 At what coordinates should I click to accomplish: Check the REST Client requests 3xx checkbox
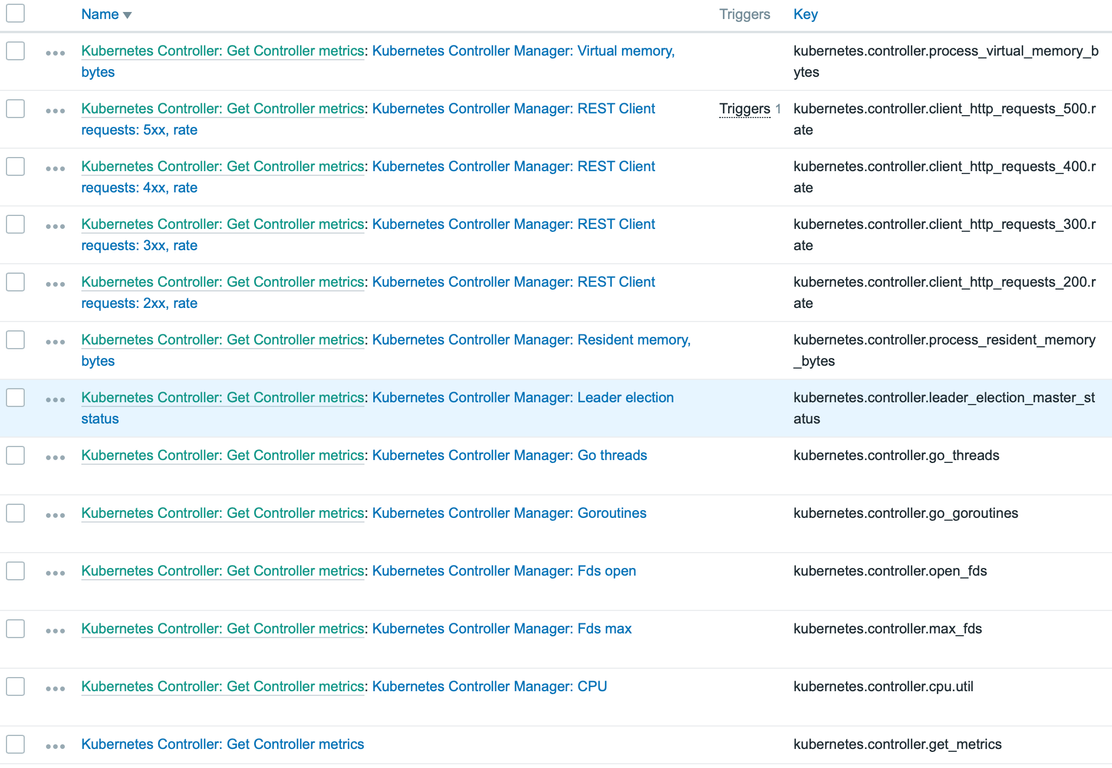point(16,224)
